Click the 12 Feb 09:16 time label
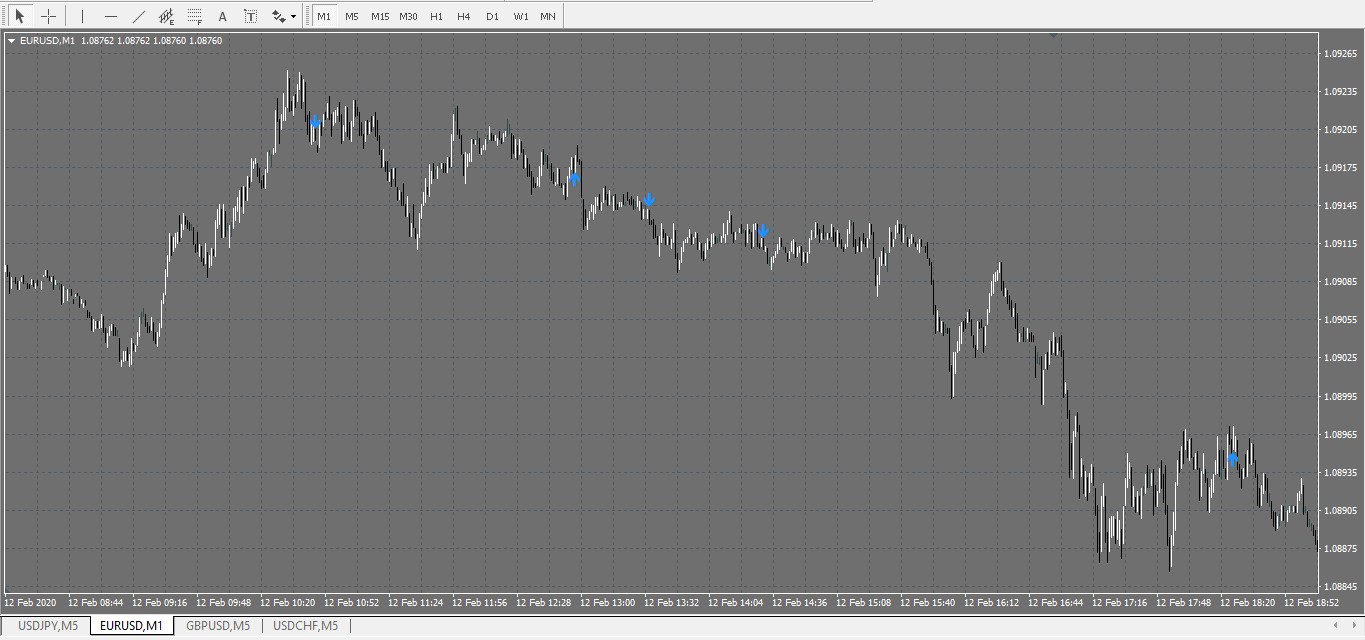Screen dimensions: 1365x640 (159, 603)
